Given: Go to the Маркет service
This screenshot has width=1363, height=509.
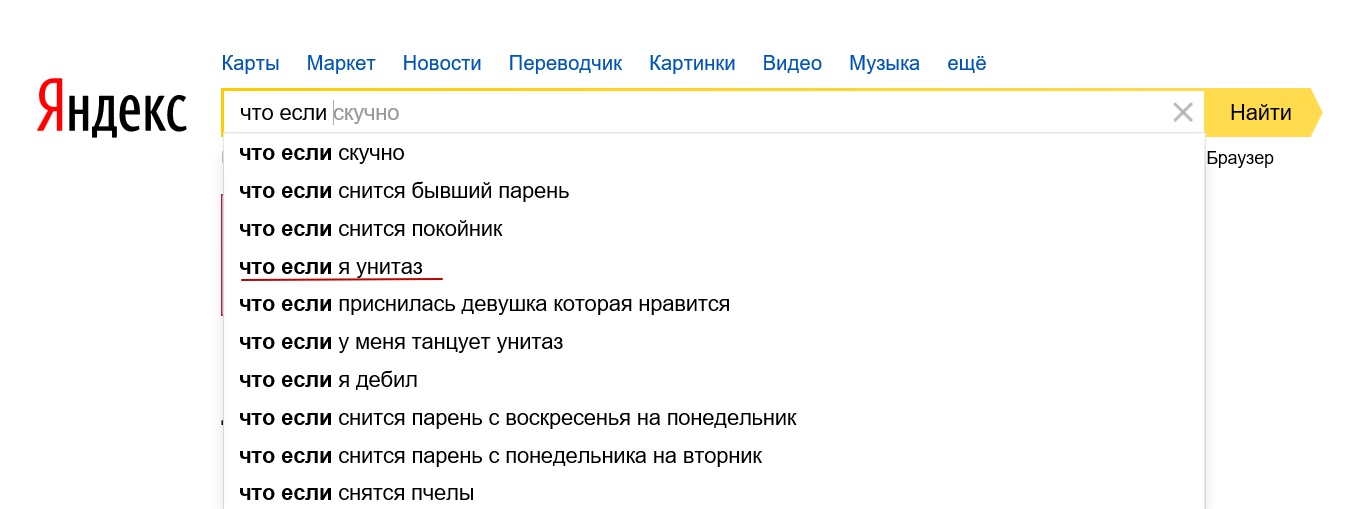Looking at the screenshot, I should point(341,63).
